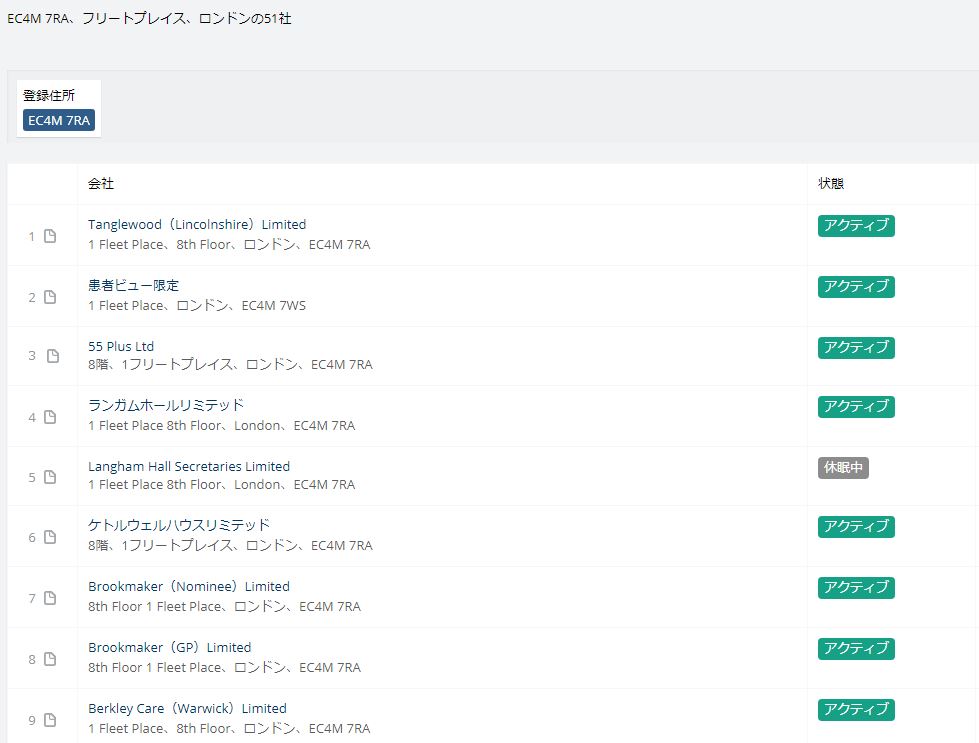Click the address under Brookmaker (GP) Limited
Image resolution: width=979 pixels, height=743 pixels.
pos(225,668)
